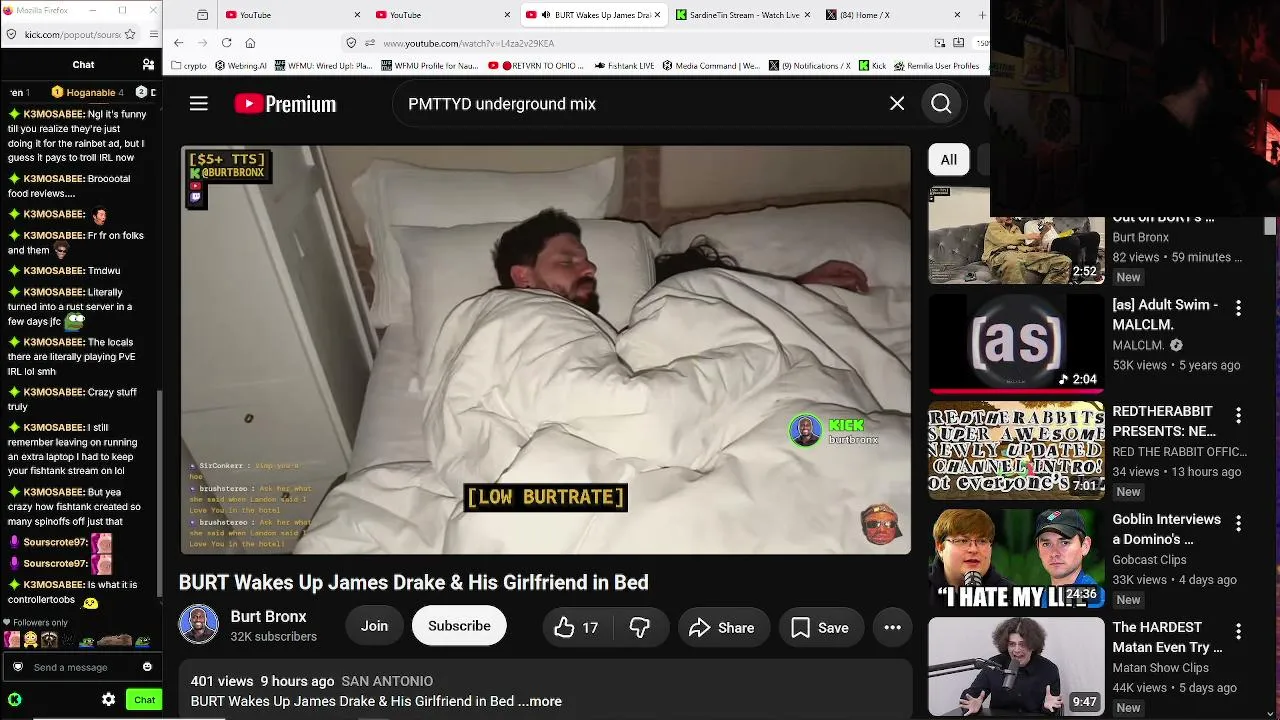Bookmark the Kick popout chat page
This screenshot has height=720, width=1280.
pyautogui.click(x=130, y=34)
